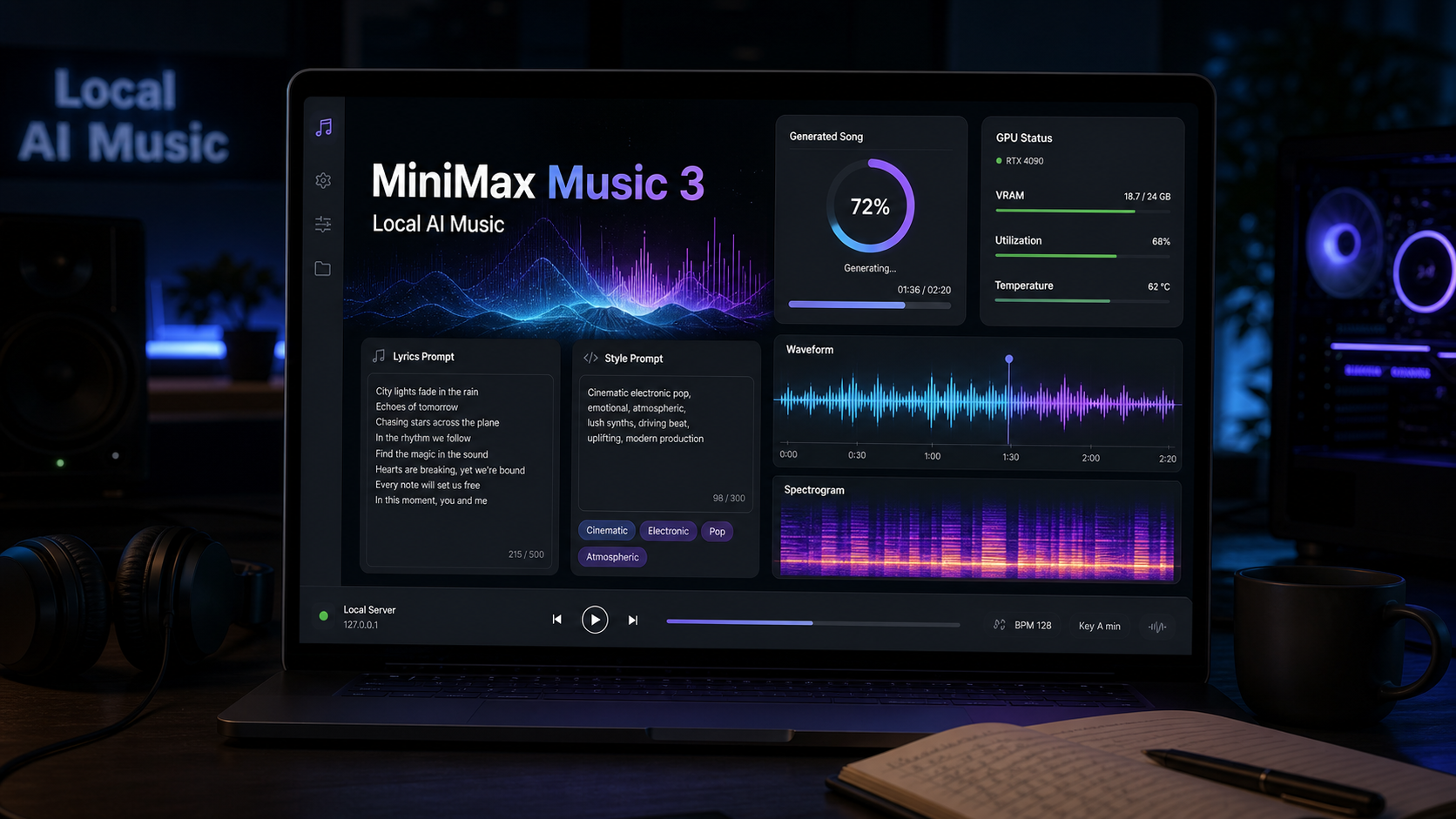The width and height of the screenshot is (1456, 819).
Task: Click the "215 / 500" lyrics character counter
Action: tap(526, 554)
